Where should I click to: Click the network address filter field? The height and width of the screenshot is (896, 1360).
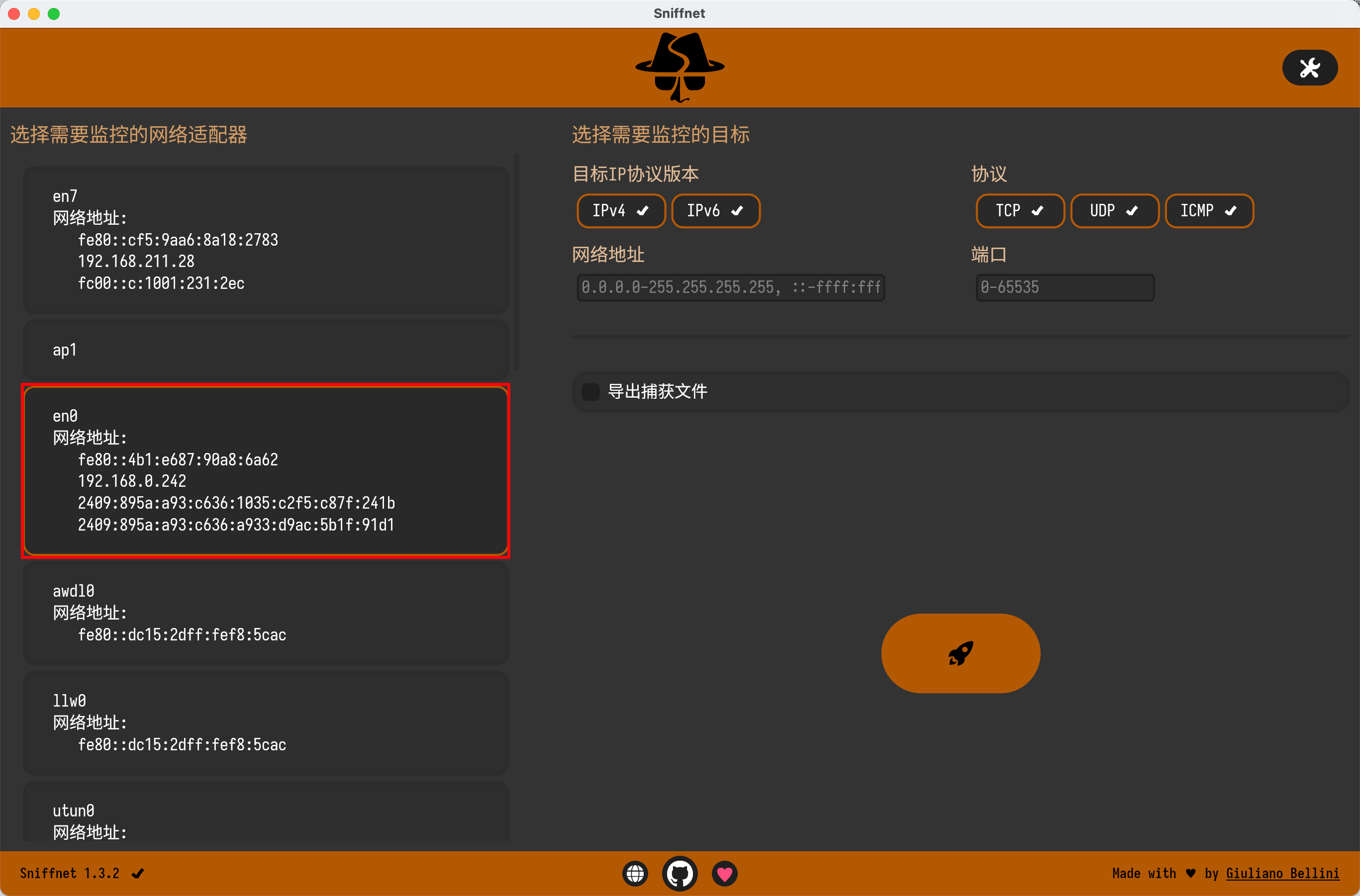pos(730,287)
